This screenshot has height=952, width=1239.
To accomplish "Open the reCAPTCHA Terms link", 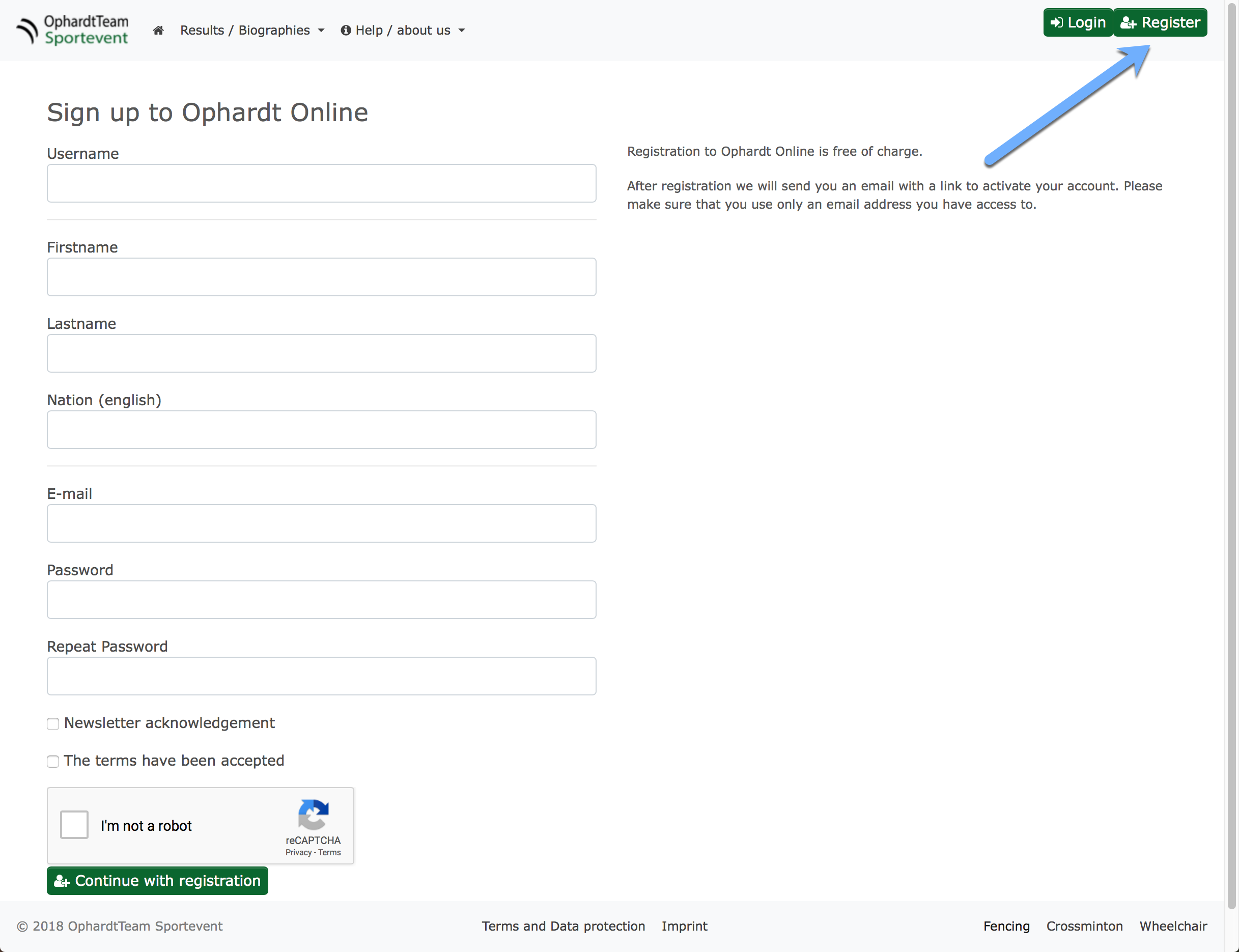I will point(329,852).
